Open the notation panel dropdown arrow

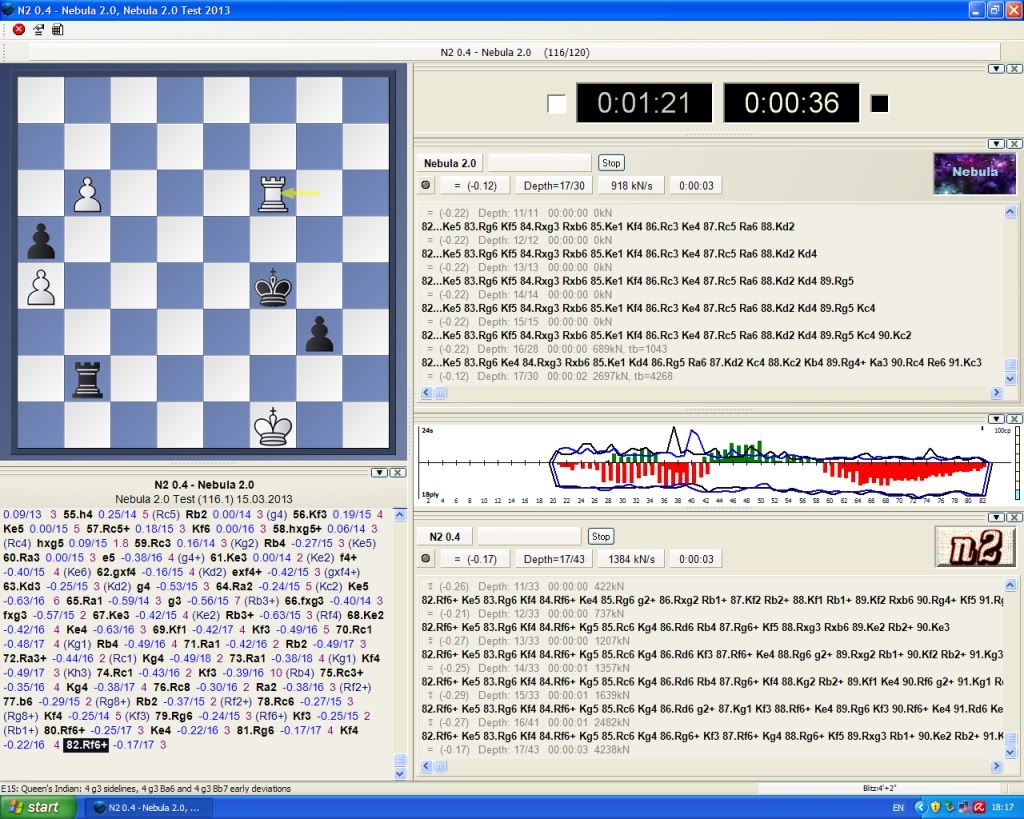click(378, 472)
